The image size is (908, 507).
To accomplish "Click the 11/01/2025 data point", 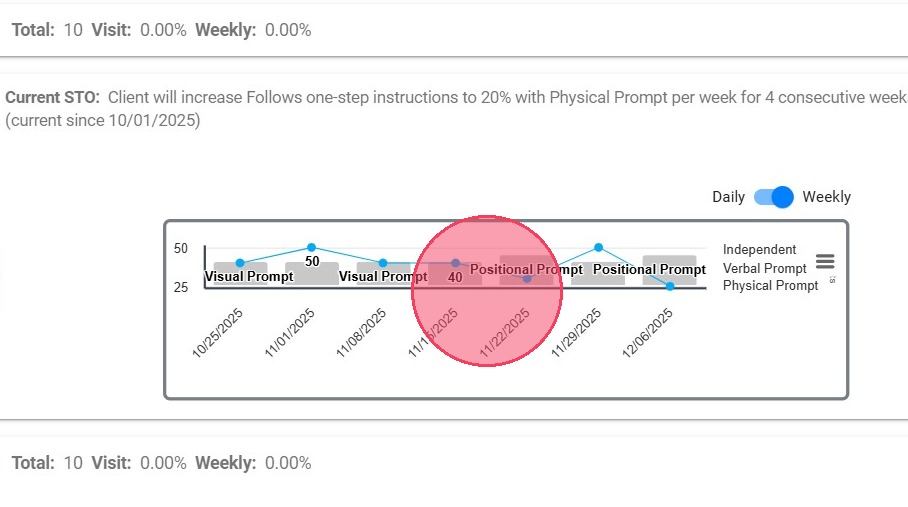I will click(x=311, y=247).
